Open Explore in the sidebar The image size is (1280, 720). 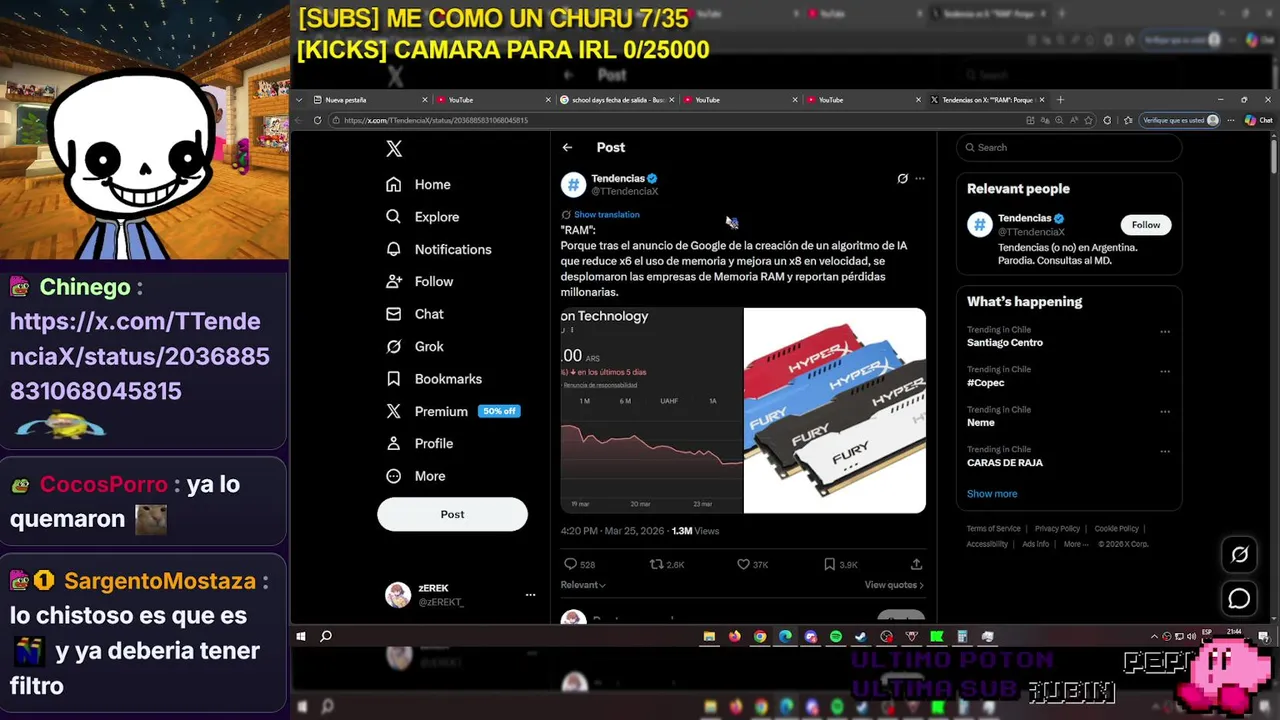(x=422, y=217)
